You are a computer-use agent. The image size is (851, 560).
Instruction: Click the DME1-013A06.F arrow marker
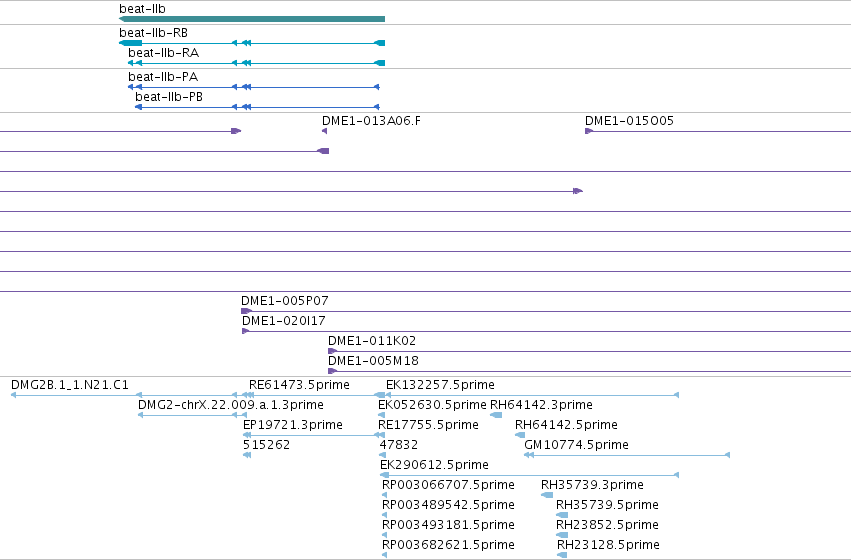[x=325, y=131]
